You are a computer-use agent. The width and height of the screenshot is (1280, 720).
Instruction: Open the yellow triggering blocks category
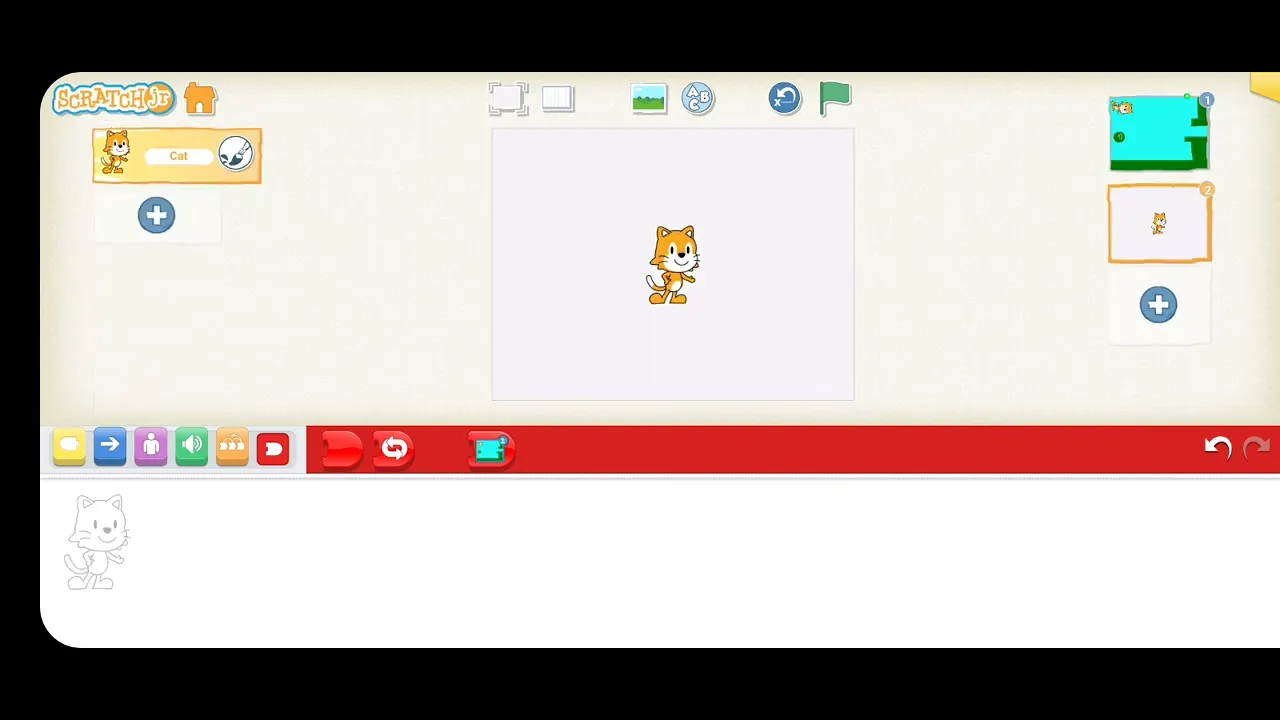click(69, 447)
